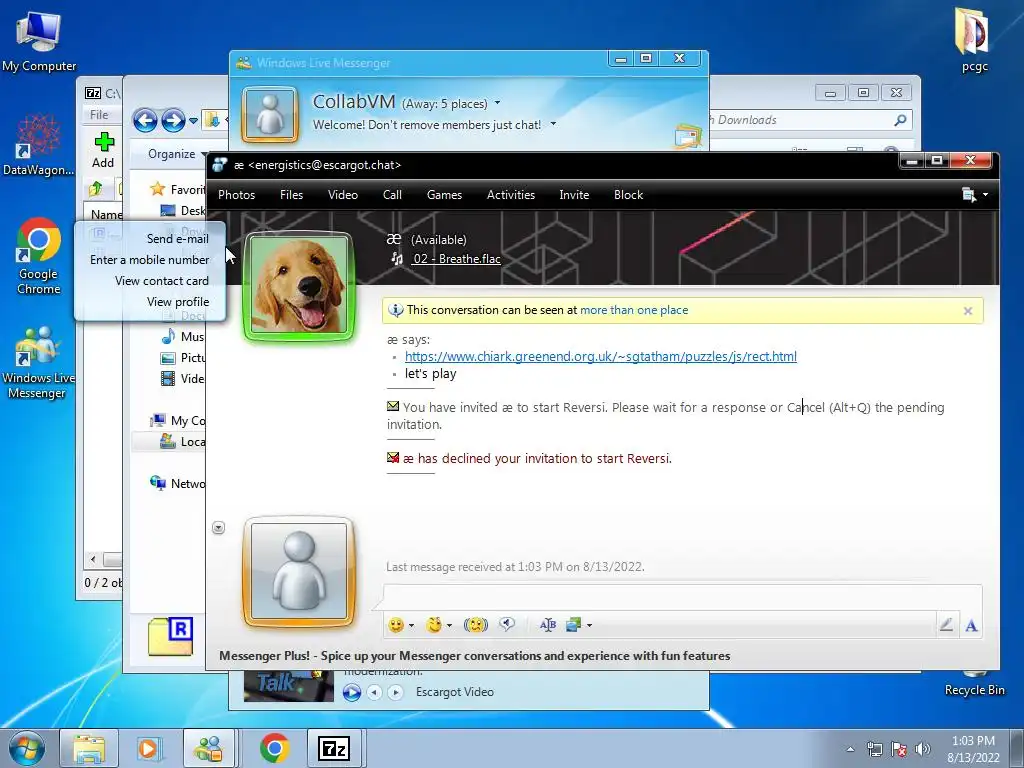Open the Photos menu in chat window
The image size is (1024, 768).
pyautogui.click(x=236, y=195)
